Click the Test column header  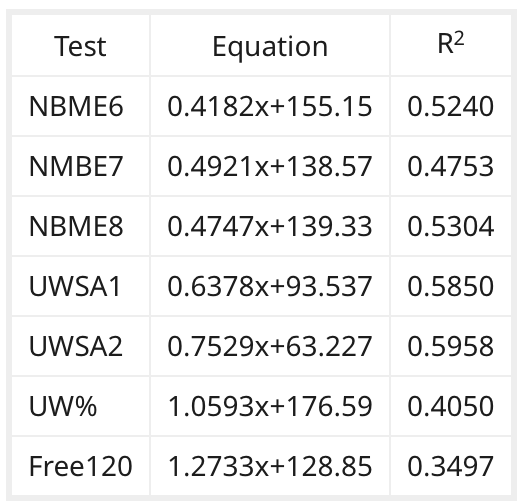pos(80,46)
